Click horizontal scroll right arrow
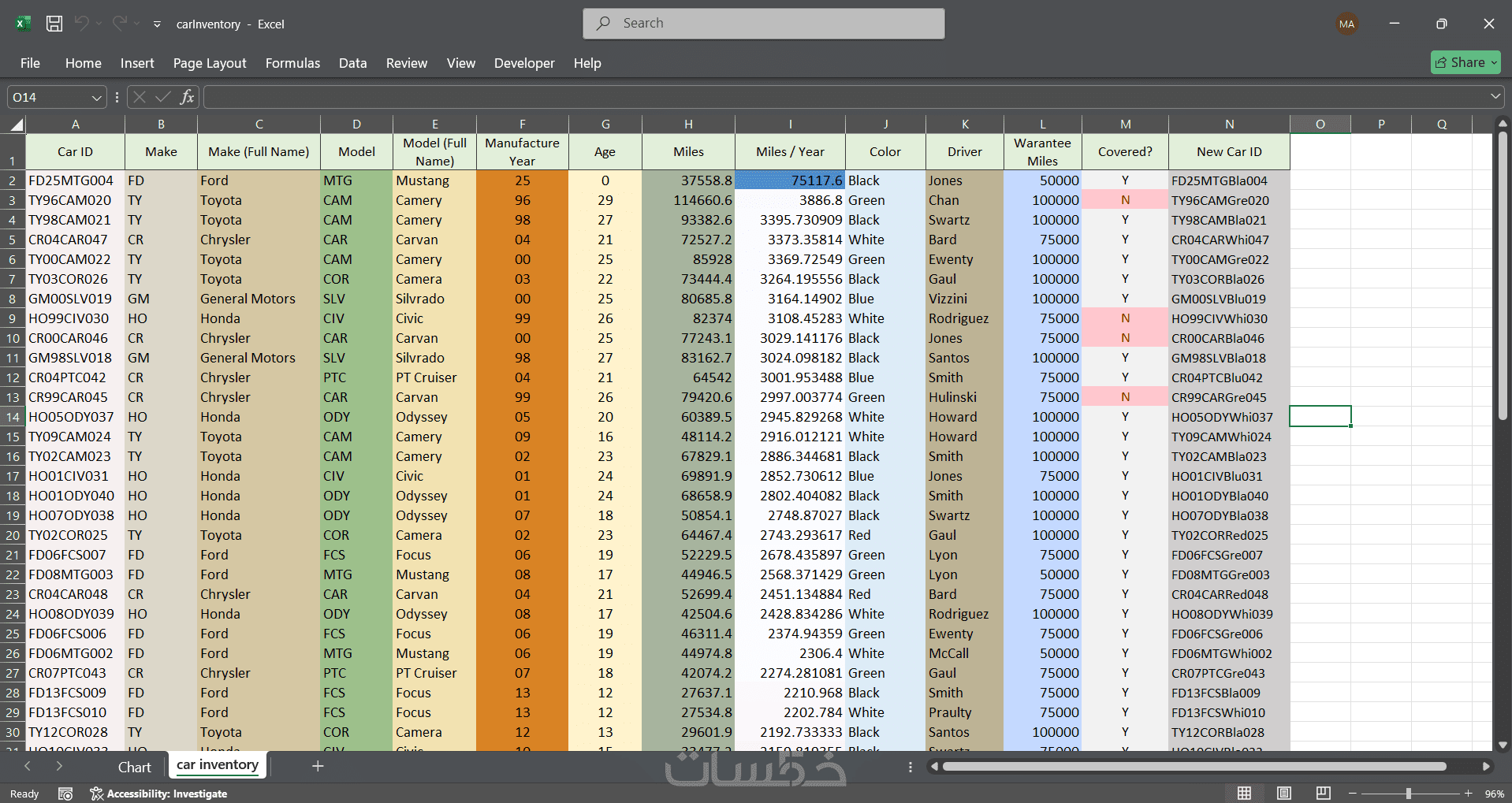Image resolution: width=1512 pixels, height=803 pixels. (x=1486, y=766)
